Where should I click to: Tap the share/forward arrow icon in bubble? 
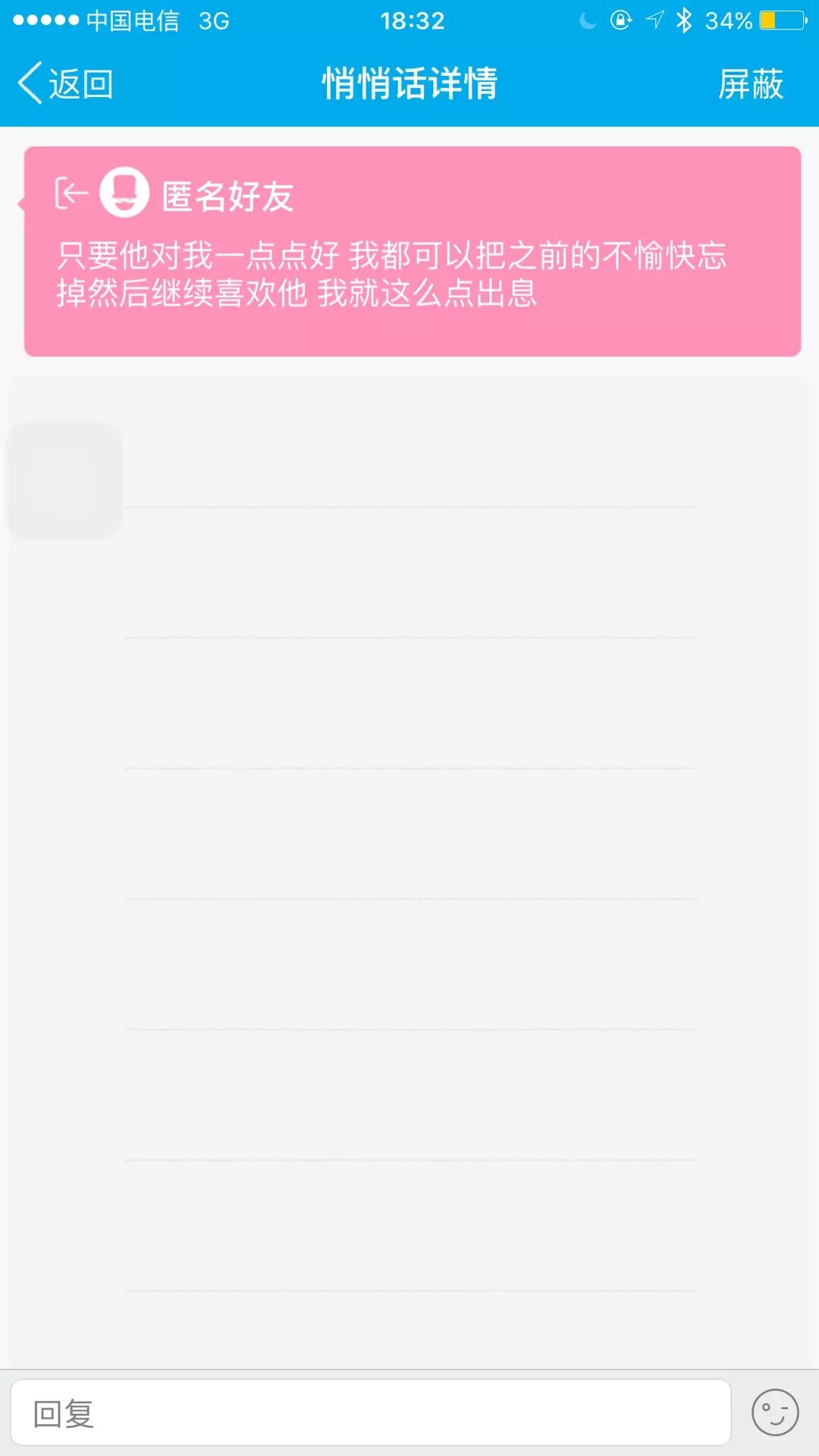tap(71, 193)
